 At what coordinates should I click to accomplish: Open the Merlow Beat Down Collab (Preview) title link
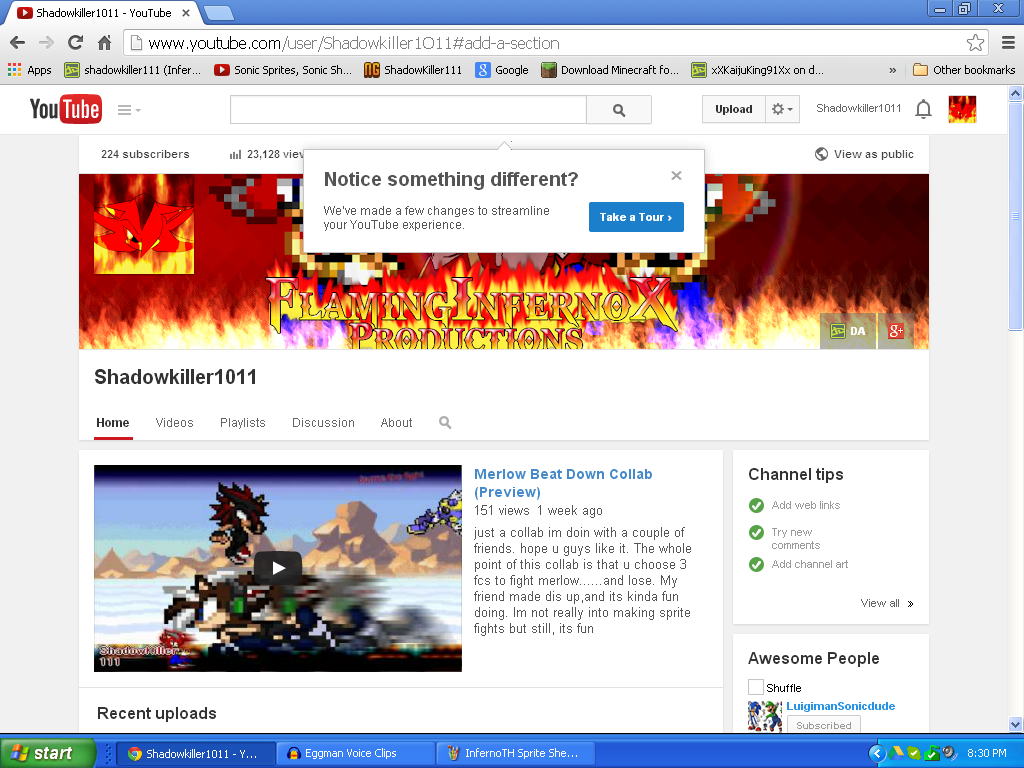click(563, 483)
